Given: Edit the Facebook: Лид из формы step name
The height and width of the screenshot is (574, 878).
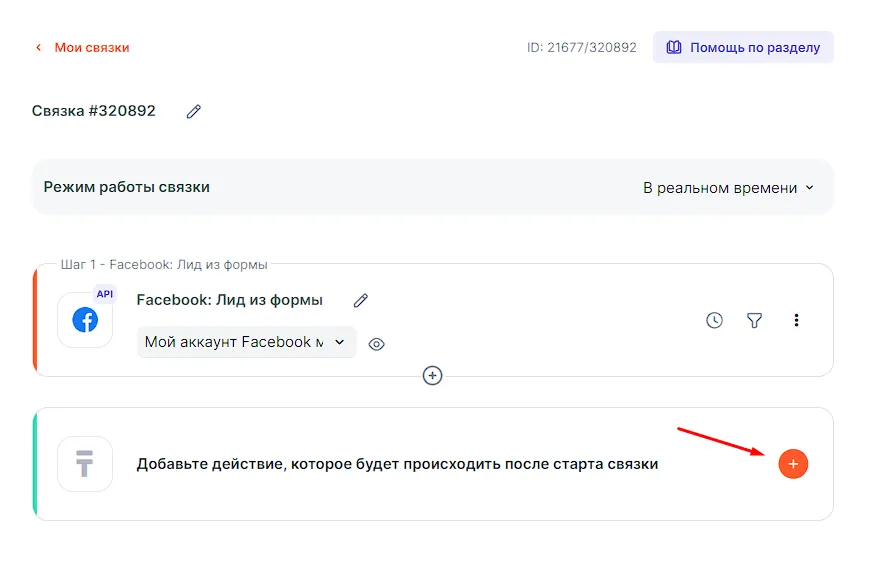Looking at the screenshot, I should click(x=361, y=300).
